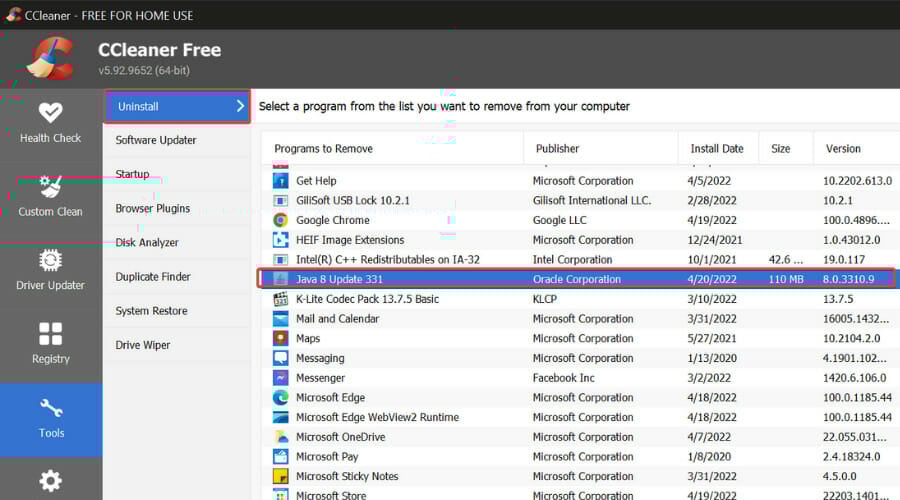Select Google Chrome program name
This screenshot has width=900, height=500.
coord(333,220)
